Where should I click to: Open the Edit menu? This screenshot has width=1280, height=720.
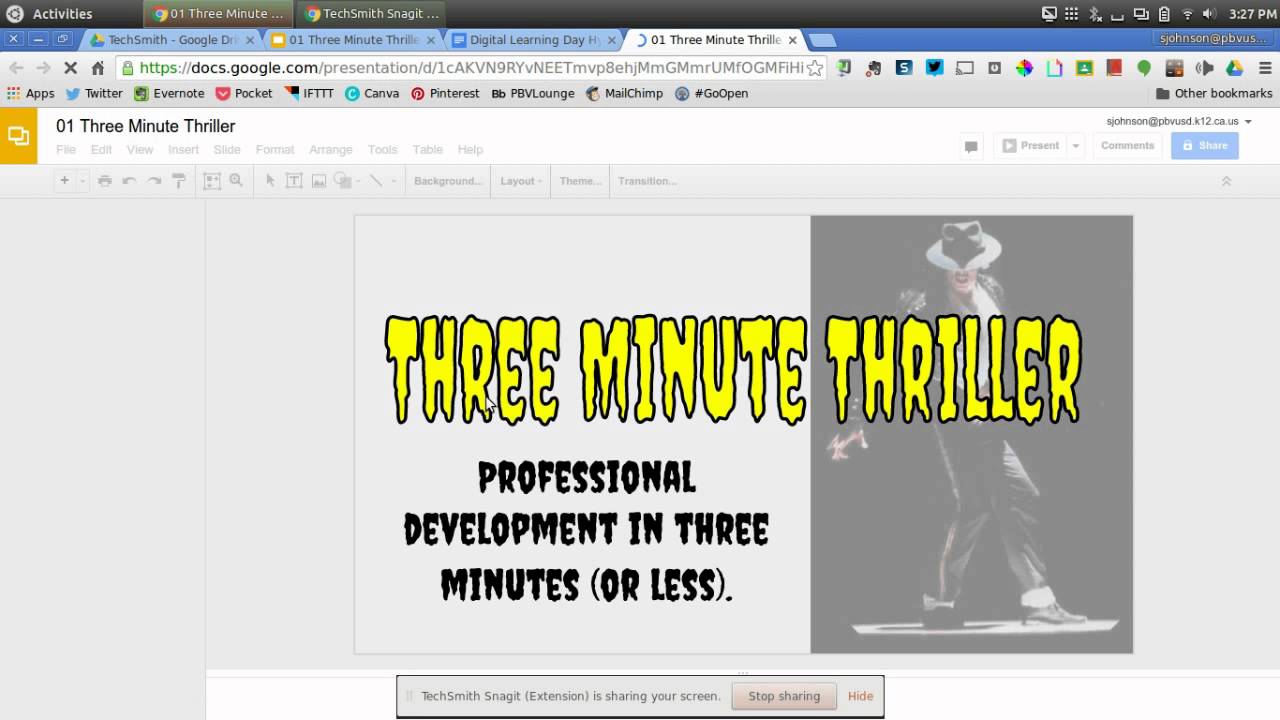click(101, 149)
